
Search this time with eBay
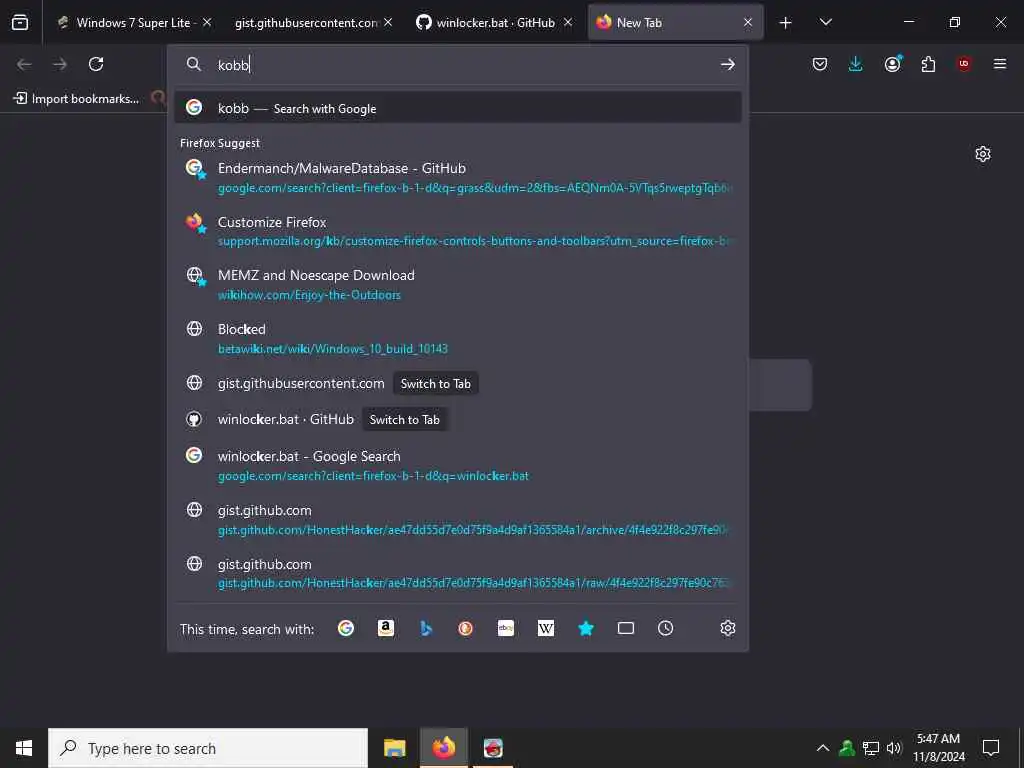click(506, 628)
